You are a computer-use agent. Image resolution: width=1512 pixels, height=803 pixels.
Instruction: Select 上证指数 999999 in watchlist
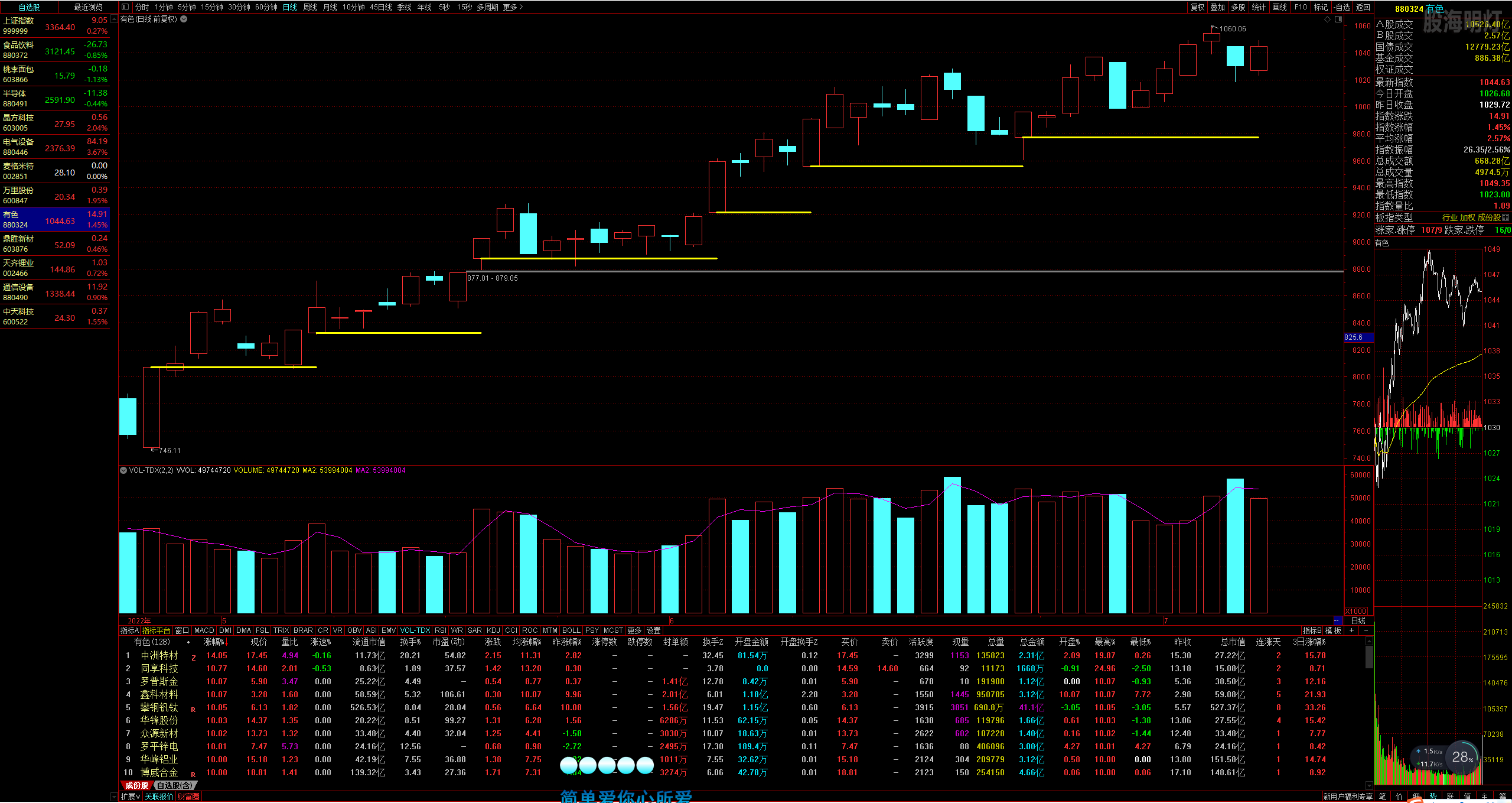point(55,25)
